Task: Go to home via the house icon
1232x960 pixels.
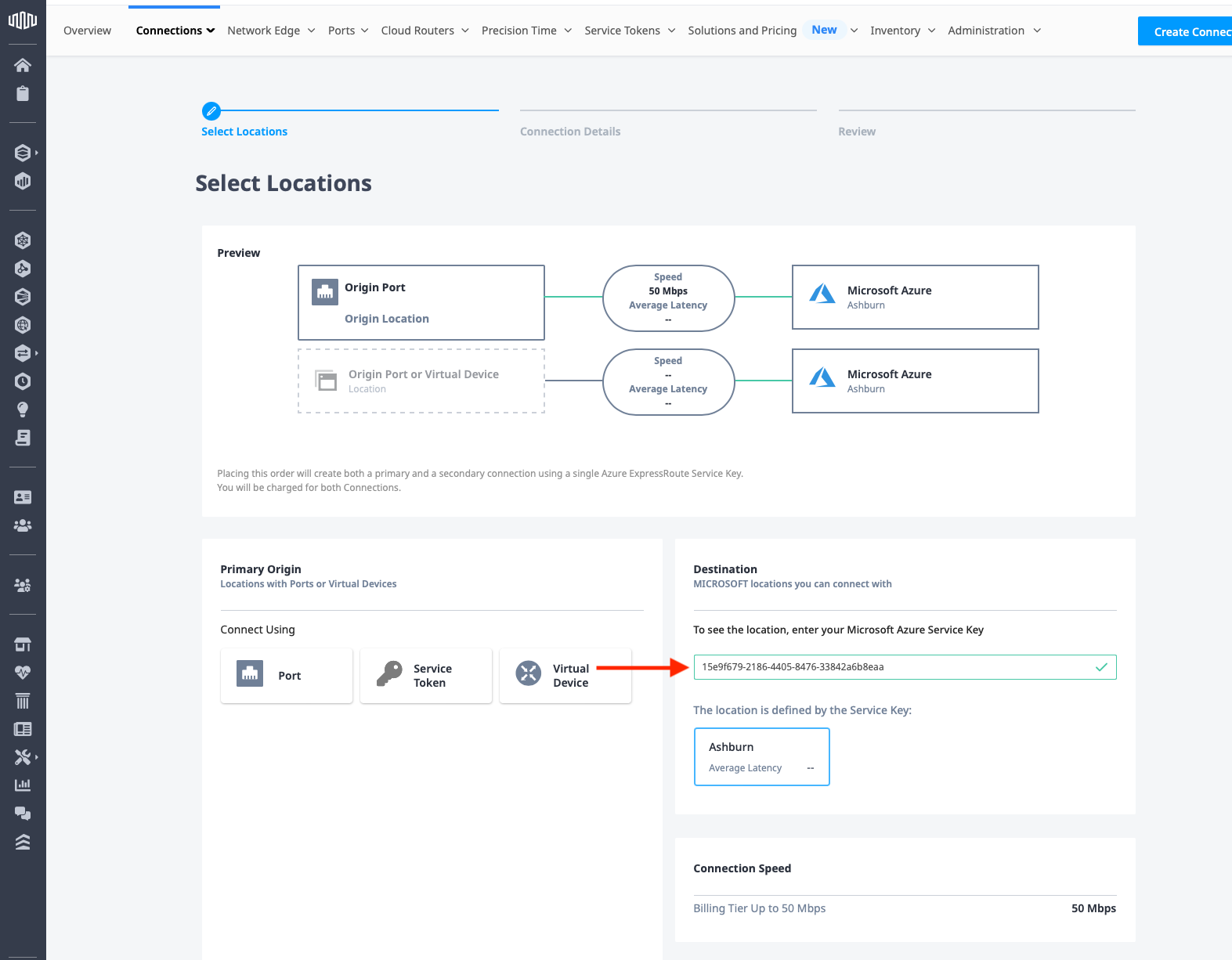Action: click(23, 65)
